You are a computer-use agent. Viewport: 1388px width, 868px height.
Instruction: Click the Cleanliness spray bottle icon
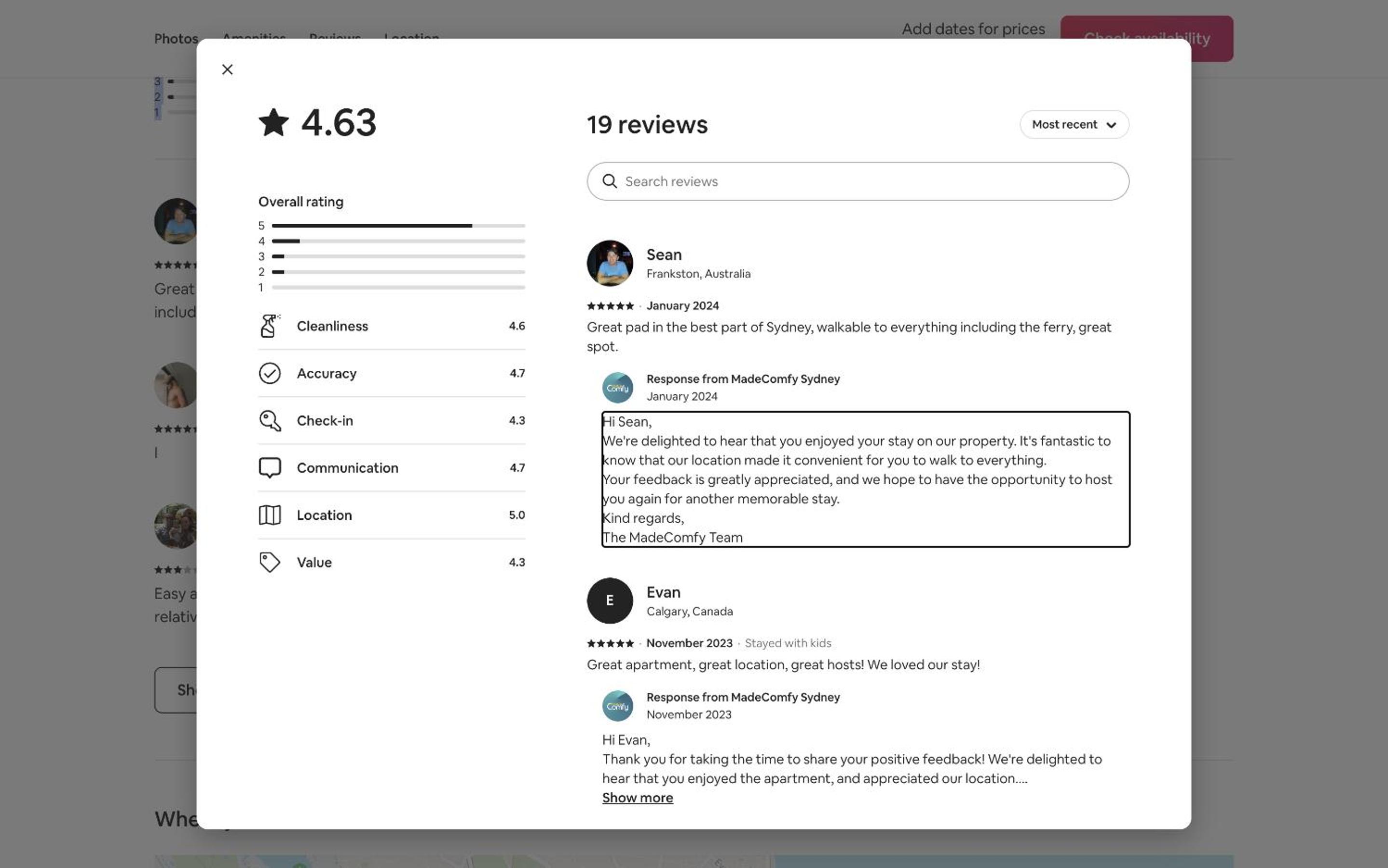(x=270, y=325)
